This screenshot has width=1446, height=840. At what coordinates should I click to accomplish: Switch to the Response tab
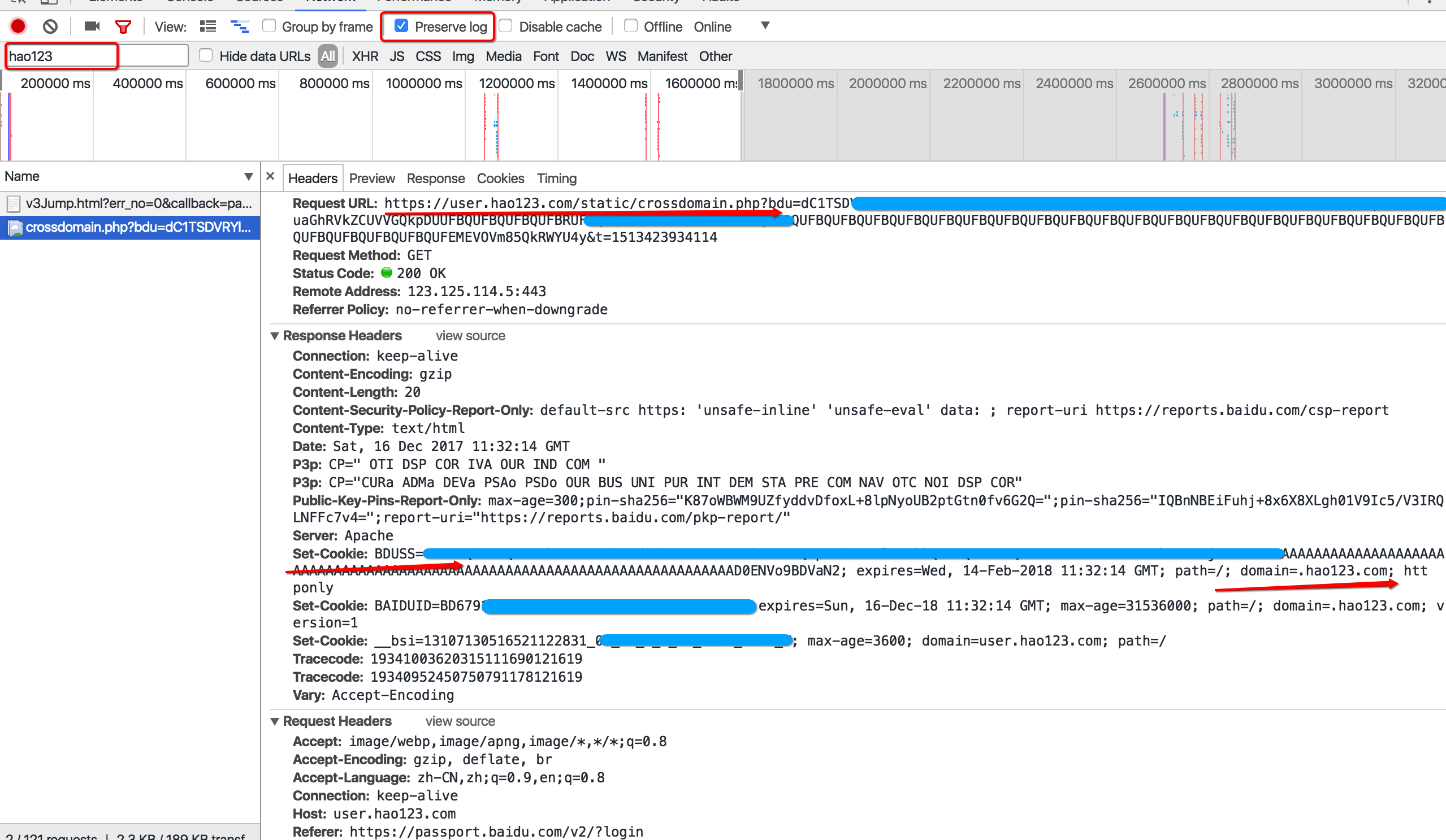click(x=435, y=179)
